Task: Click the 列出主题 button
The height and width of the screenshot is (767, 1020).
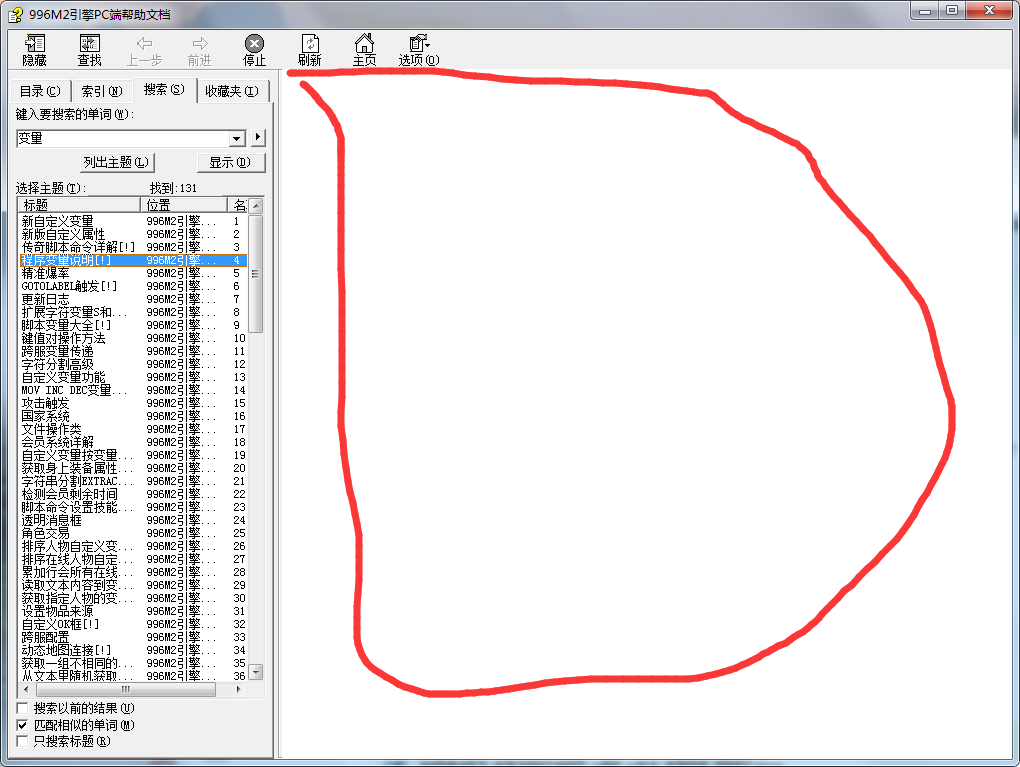Action: tap(117, 162)
